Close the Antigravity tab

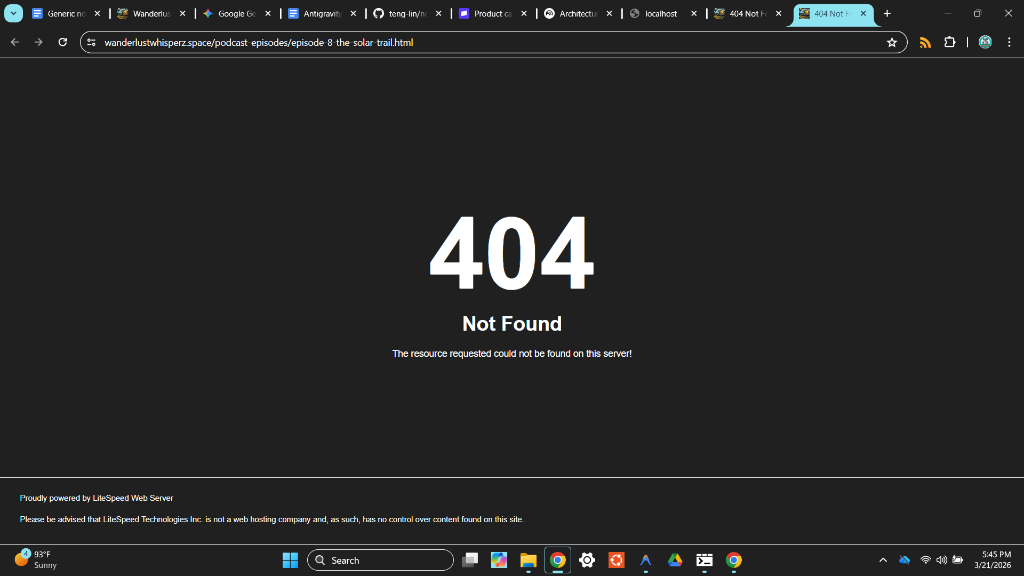coord(353,14)
